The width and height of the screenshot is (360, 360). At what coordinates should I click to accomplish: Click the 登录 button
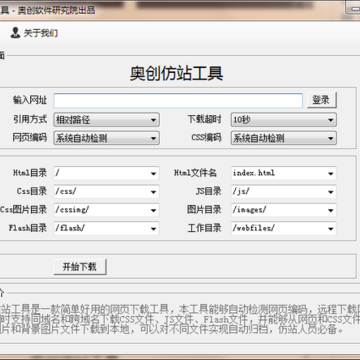[x=322, y=100]
